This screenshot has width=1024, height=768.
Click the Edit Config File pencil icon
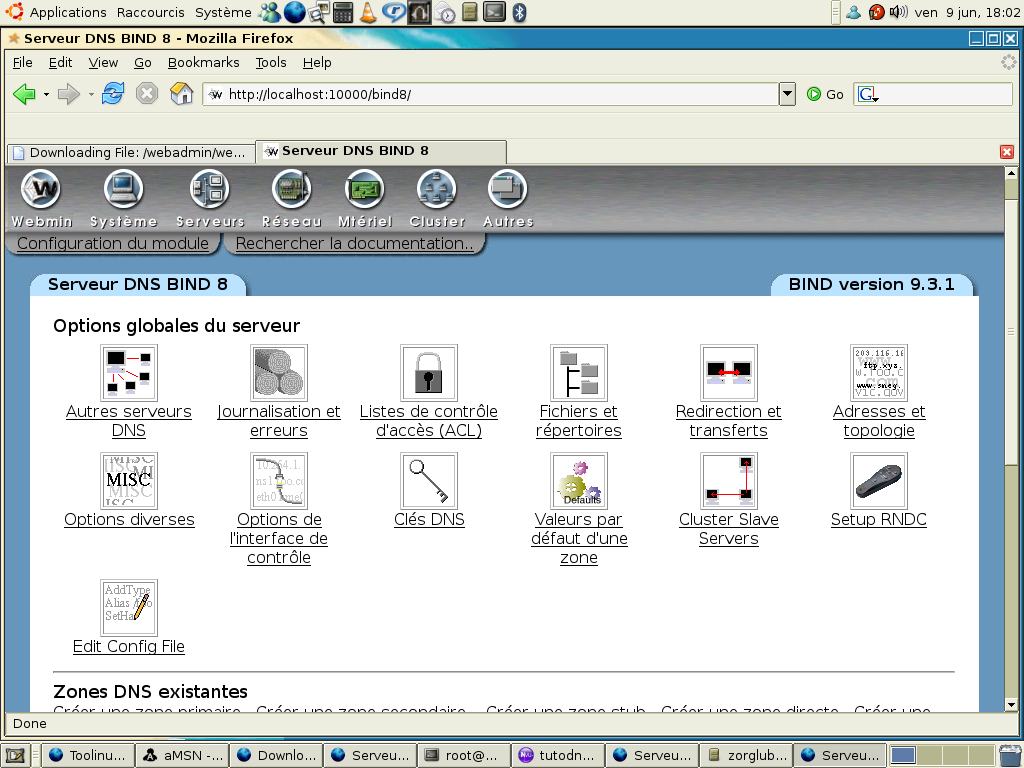click(x=129, y=607)
